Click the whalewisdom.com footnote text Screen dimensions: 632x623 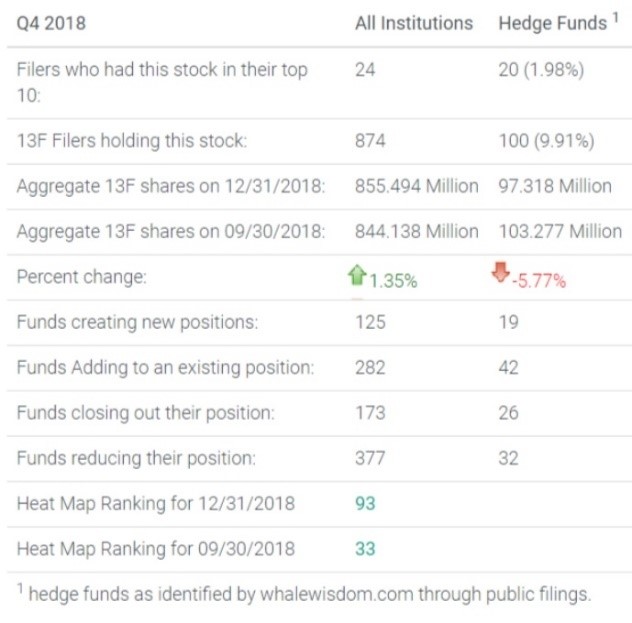coord(309,594)
